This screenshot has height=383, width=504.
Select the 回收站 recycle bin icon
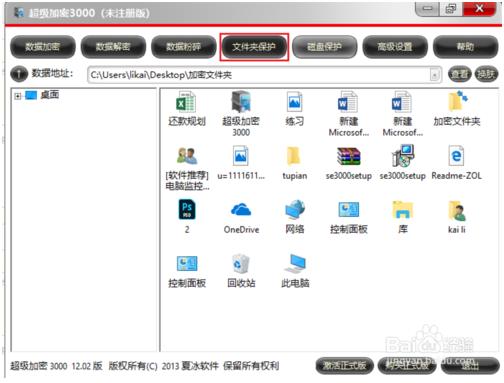[x=241, y=264]
